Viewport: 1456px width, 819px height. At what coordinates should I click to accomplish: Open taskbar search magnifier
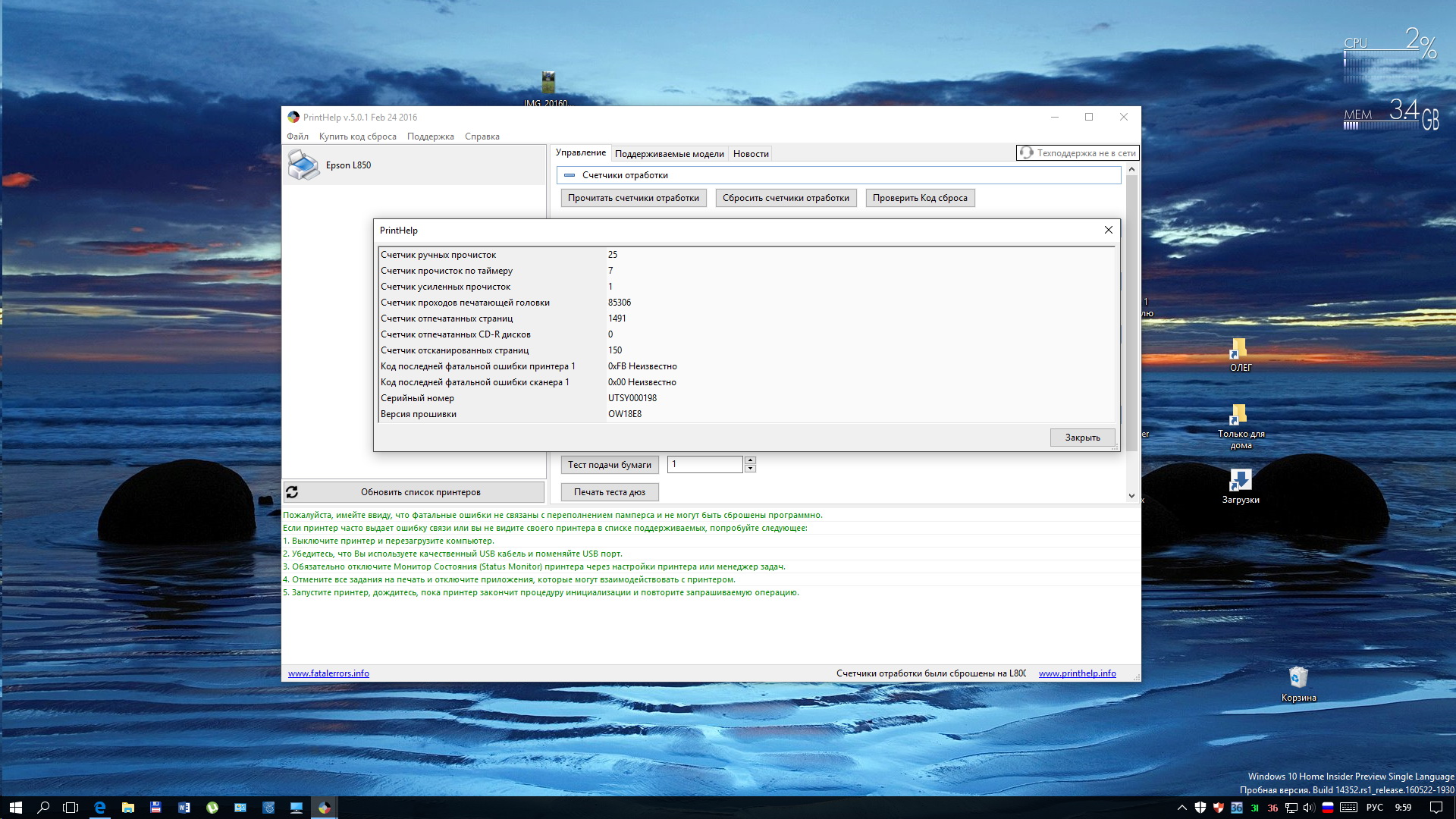(x=43, y=808)
